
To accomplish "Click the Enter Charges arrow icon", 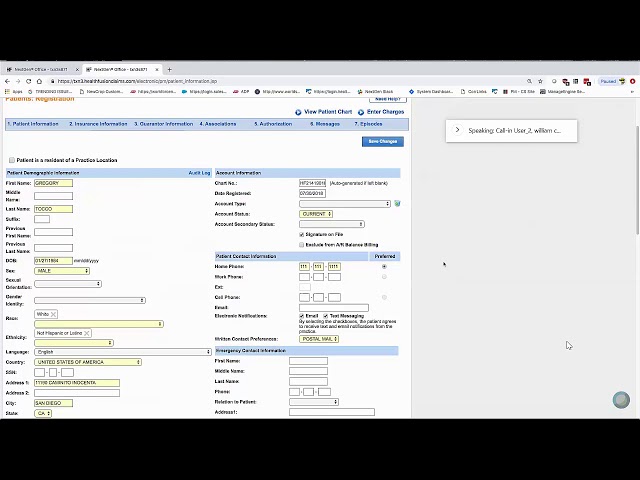I will tap(361, 112).
